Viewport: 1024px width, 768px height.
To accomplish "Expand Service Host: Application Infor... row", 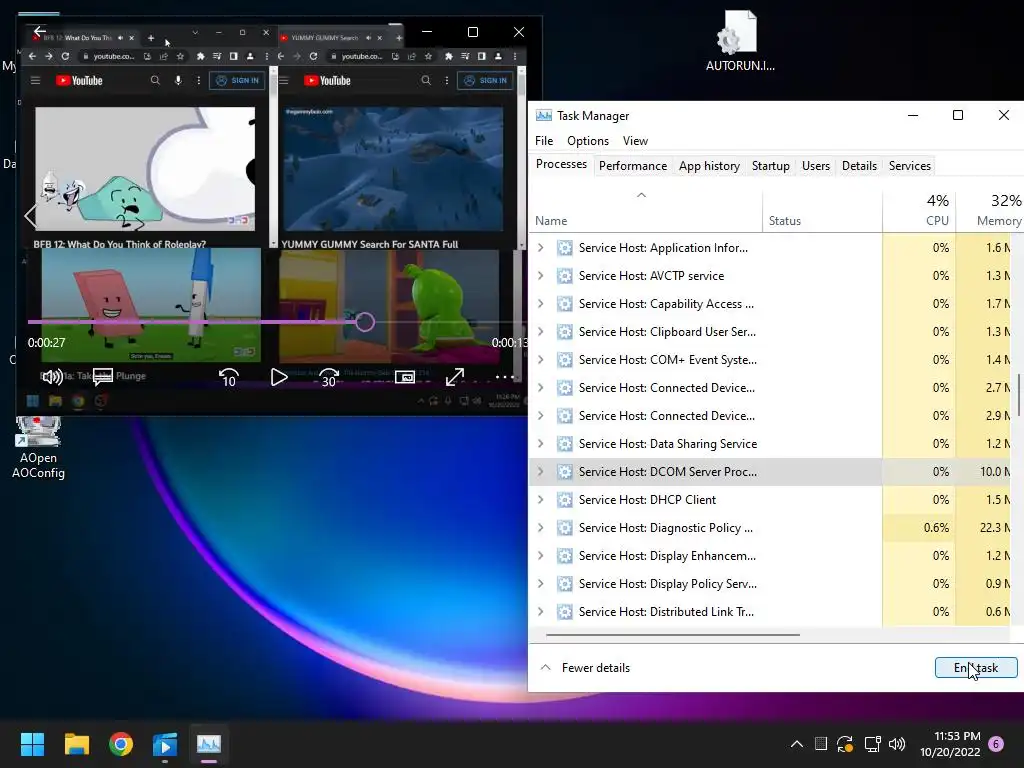I will pos(541,248).
